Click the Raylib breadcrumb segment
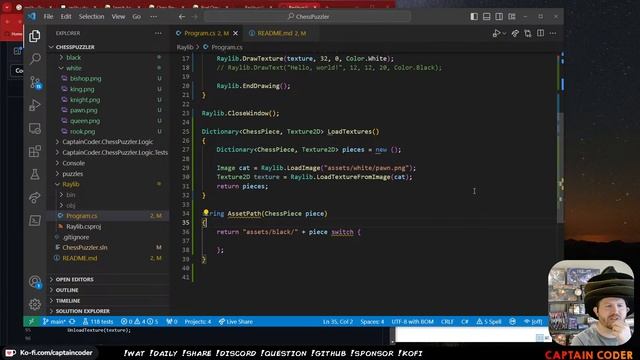 [184, 47]
